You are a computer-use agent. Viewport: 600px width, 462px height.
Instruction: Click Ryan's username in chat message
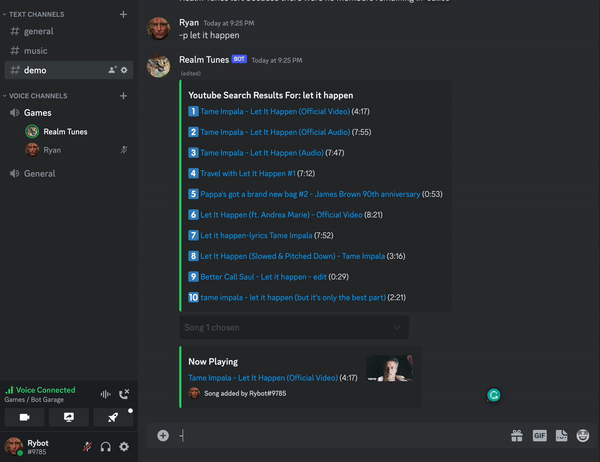tap(189, 23)
